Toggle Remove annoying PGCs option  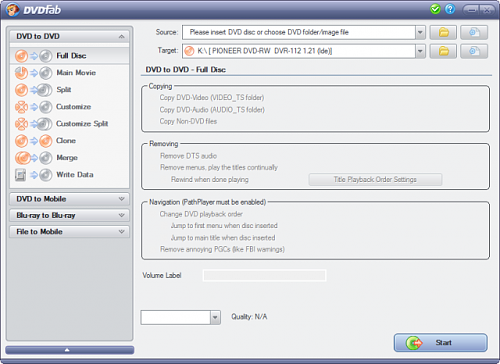click(x=222, y=249)
